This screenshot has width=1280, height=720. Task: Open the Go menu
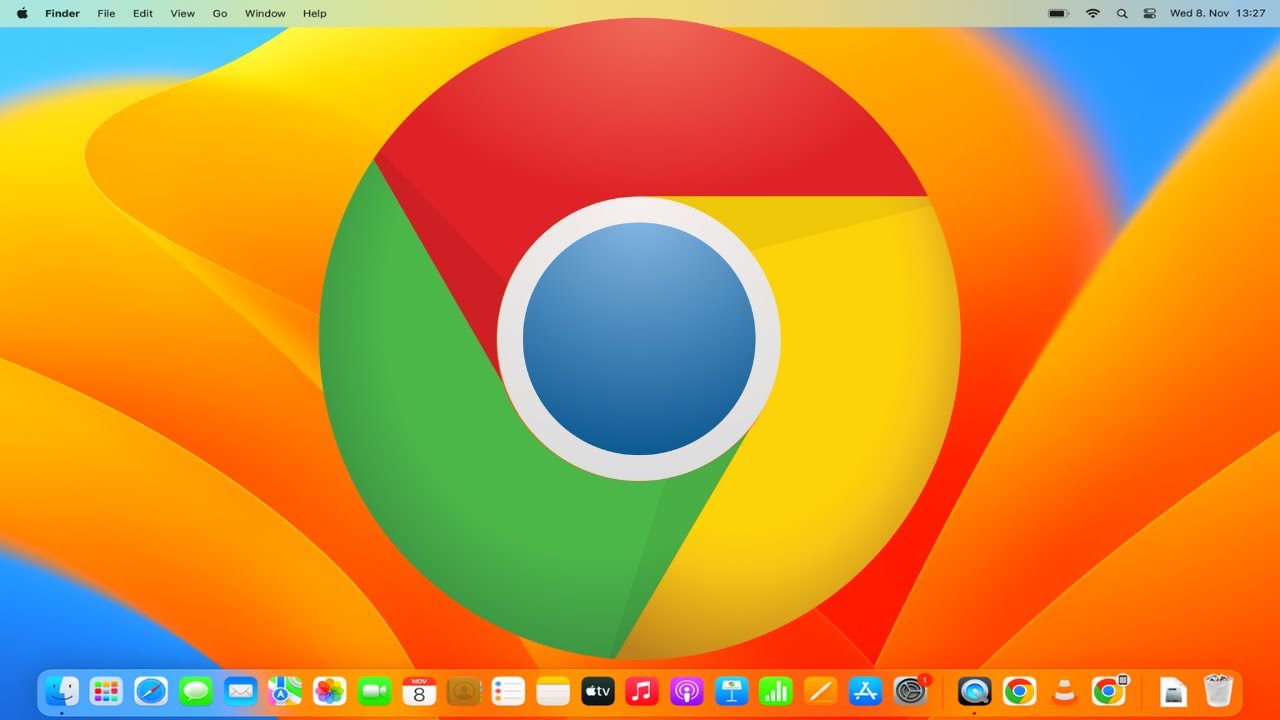point(220,13)
